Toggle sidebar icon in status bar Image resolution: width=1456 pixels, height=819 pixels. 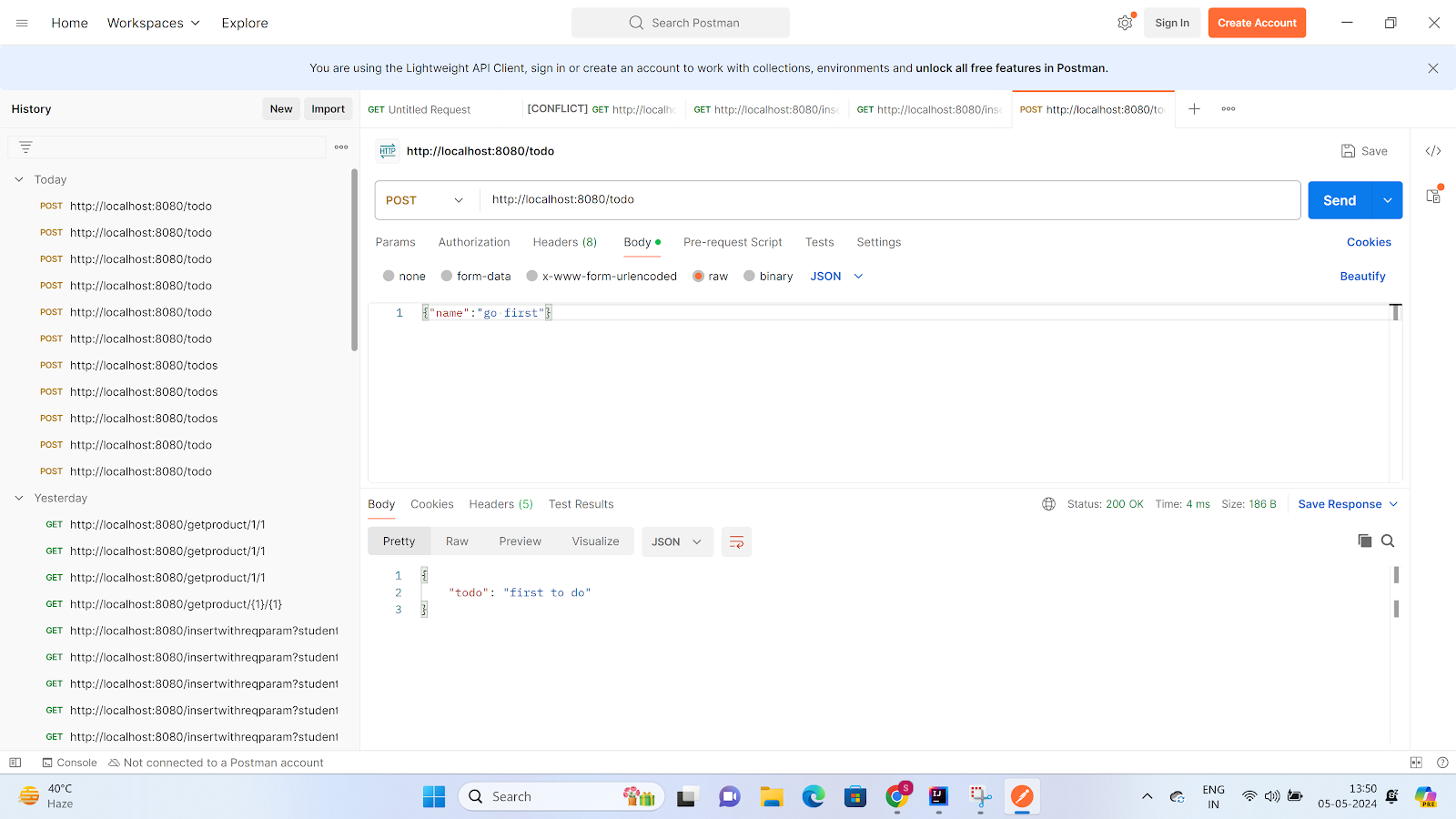tap(15, 763)
